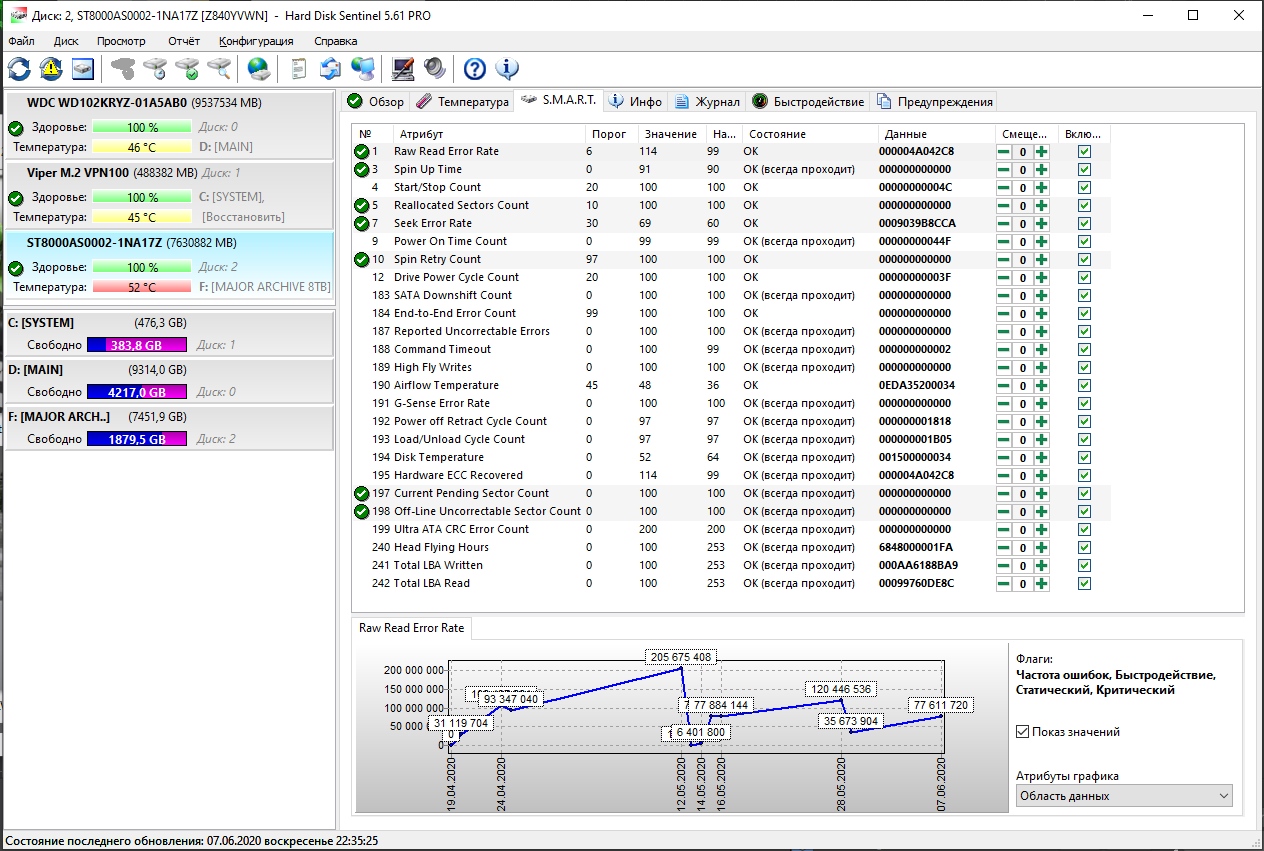The image size is (1264, 851).
Task: Decrease offset for Spin Up Time with minus
Action: pyautogui.click(x=1003, y=170)
